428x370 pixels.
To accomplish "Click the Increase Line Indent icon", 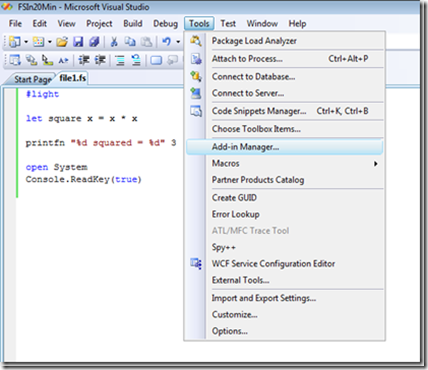I will tap(100, 60).
